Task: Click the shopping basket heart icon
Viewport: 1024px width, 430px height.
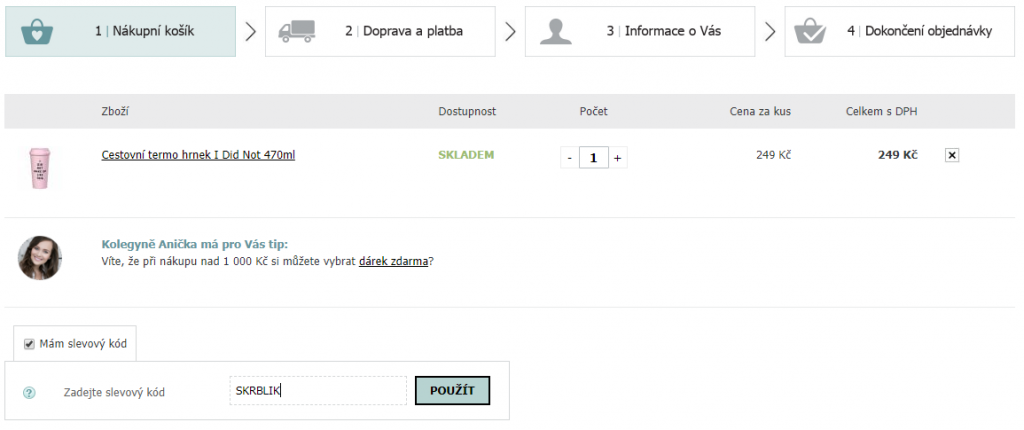Action: pyautogui.click(x=37, y=31)
